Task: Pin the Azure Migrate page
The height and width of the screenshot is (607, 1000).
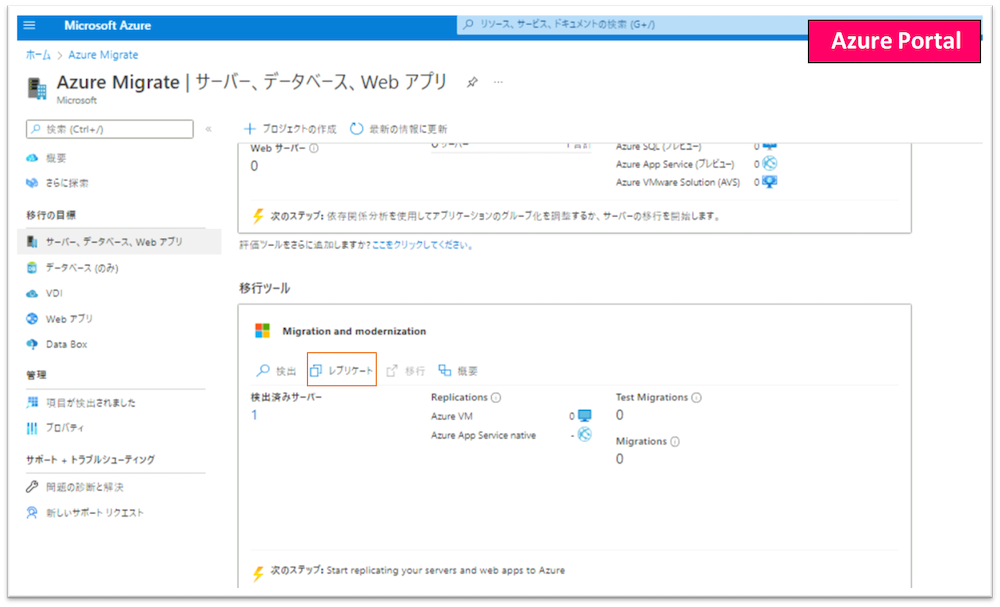Action: 472,82
